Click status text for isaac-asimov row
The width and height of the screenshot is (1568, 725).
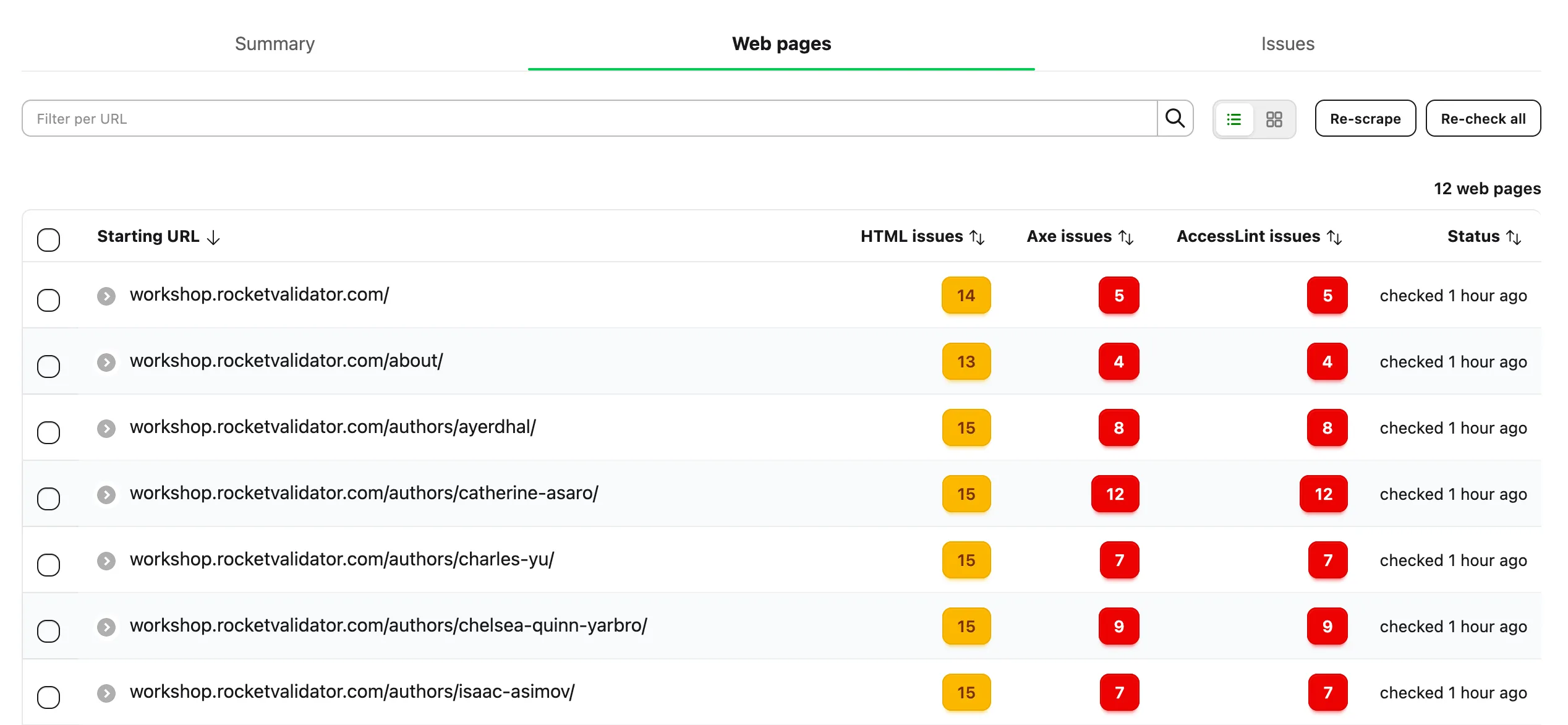[x=1453, y=693]
